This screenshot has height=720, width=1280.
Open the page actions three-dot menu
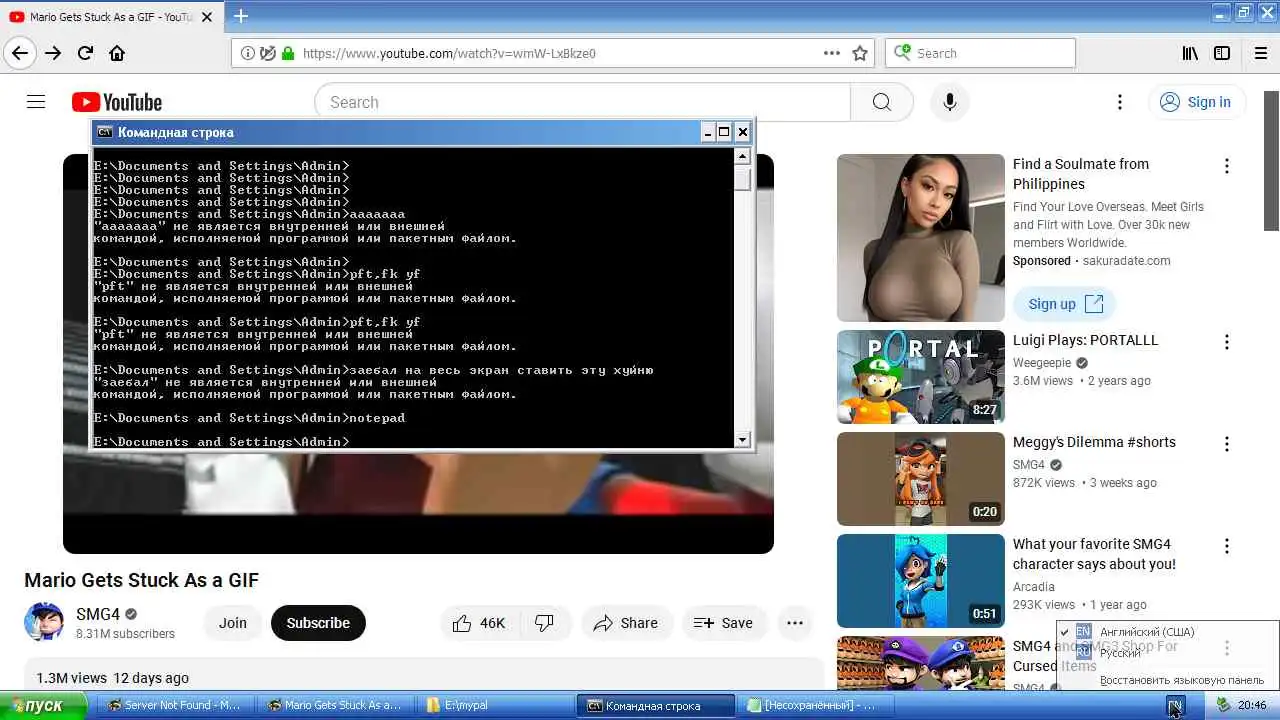[x=832, y=53]
